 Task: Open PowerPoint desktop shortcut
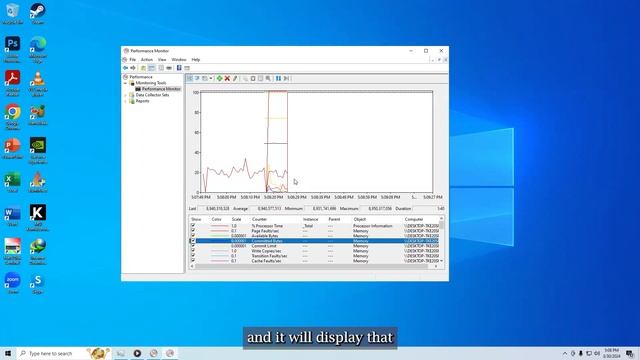pyautogui.click(x=12, y=148)
